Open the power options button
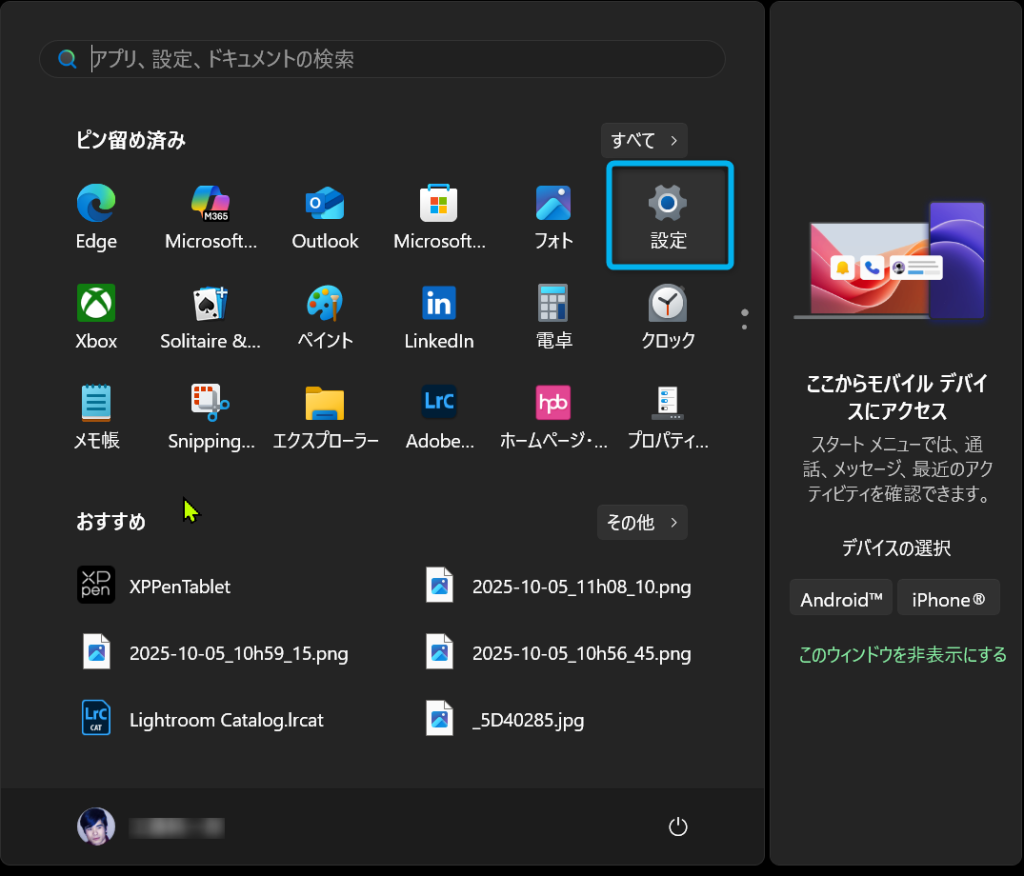 (678, 826)
